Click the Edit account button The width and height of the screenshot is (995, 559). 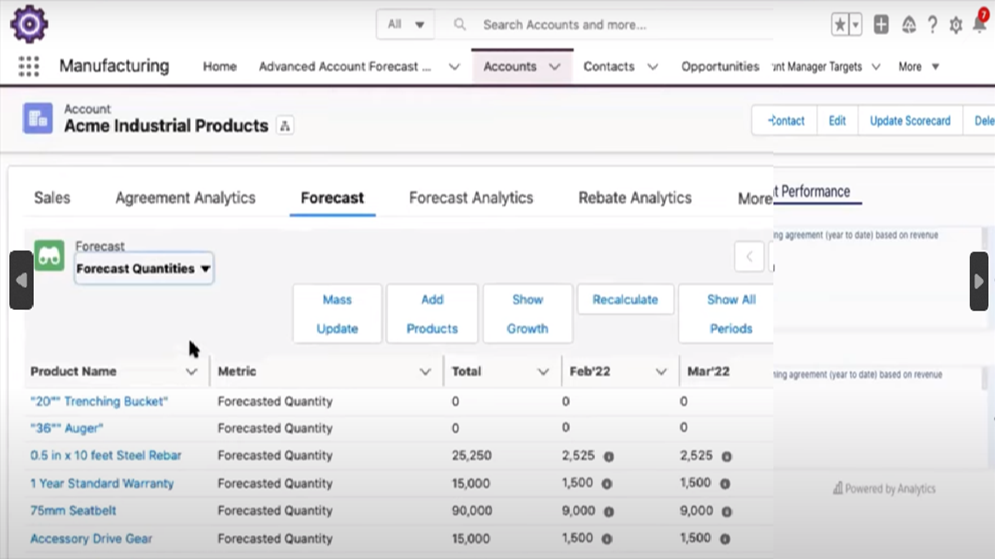[x=837, y=121]
